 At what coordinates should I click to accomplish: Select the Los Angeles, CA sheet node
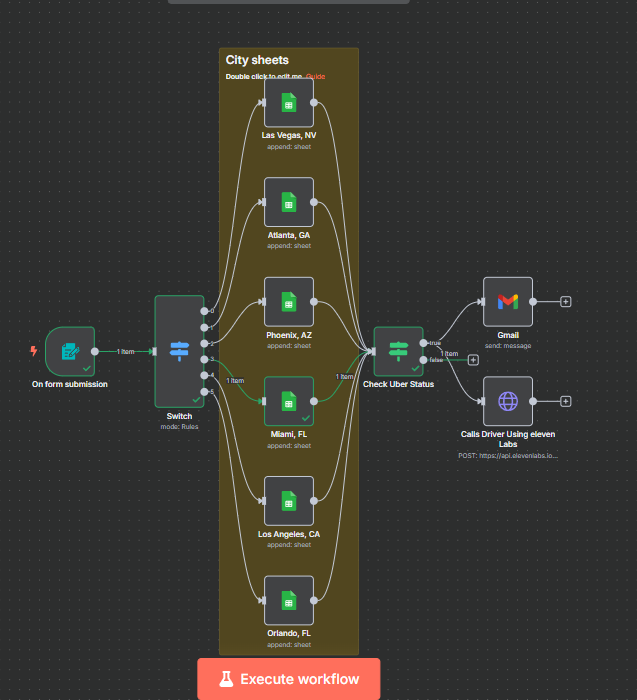click(289, 501)
